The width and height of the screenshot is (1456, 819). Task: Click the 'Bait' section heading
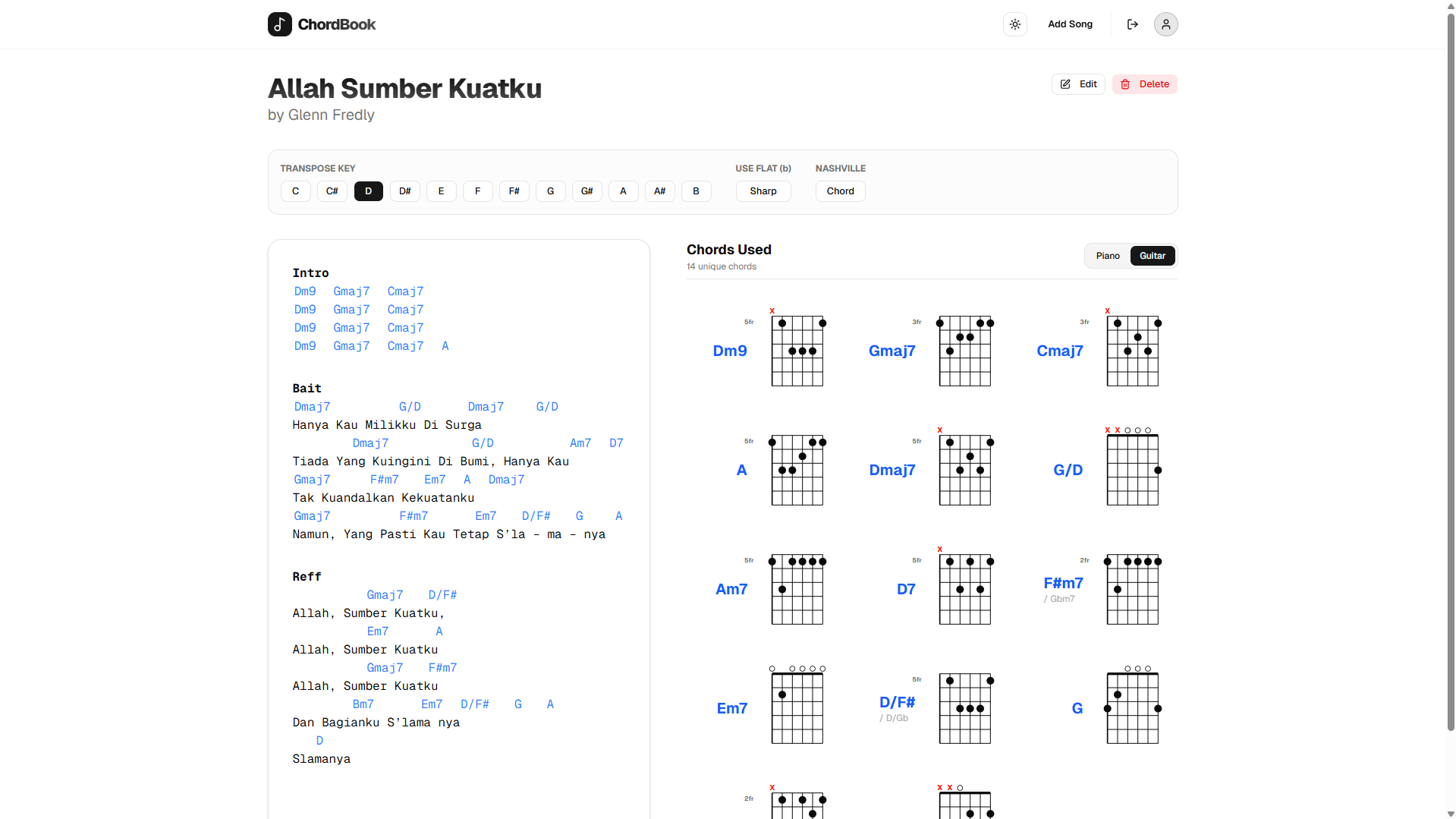(307, 389)
